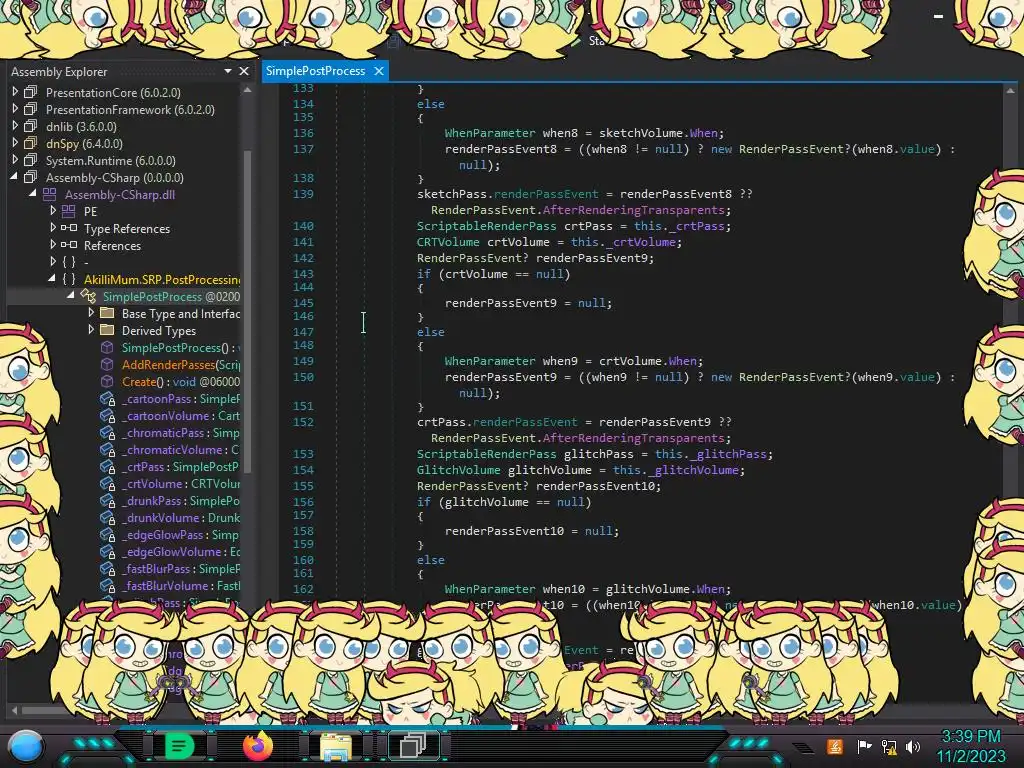1024x768 pixels.
Task: Click the Base Type and Interfaces folder icon
Action: (107, 313)
